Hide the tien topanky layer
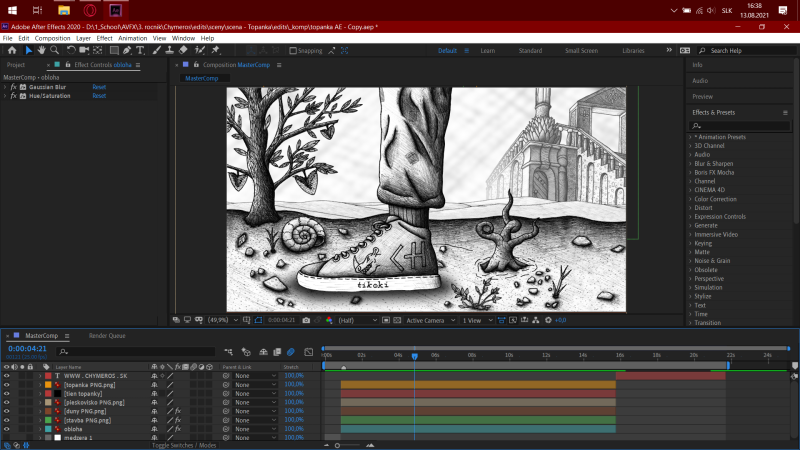Image resolution: width=800 pixels, height=450 pixels. [x=7, y=393]
